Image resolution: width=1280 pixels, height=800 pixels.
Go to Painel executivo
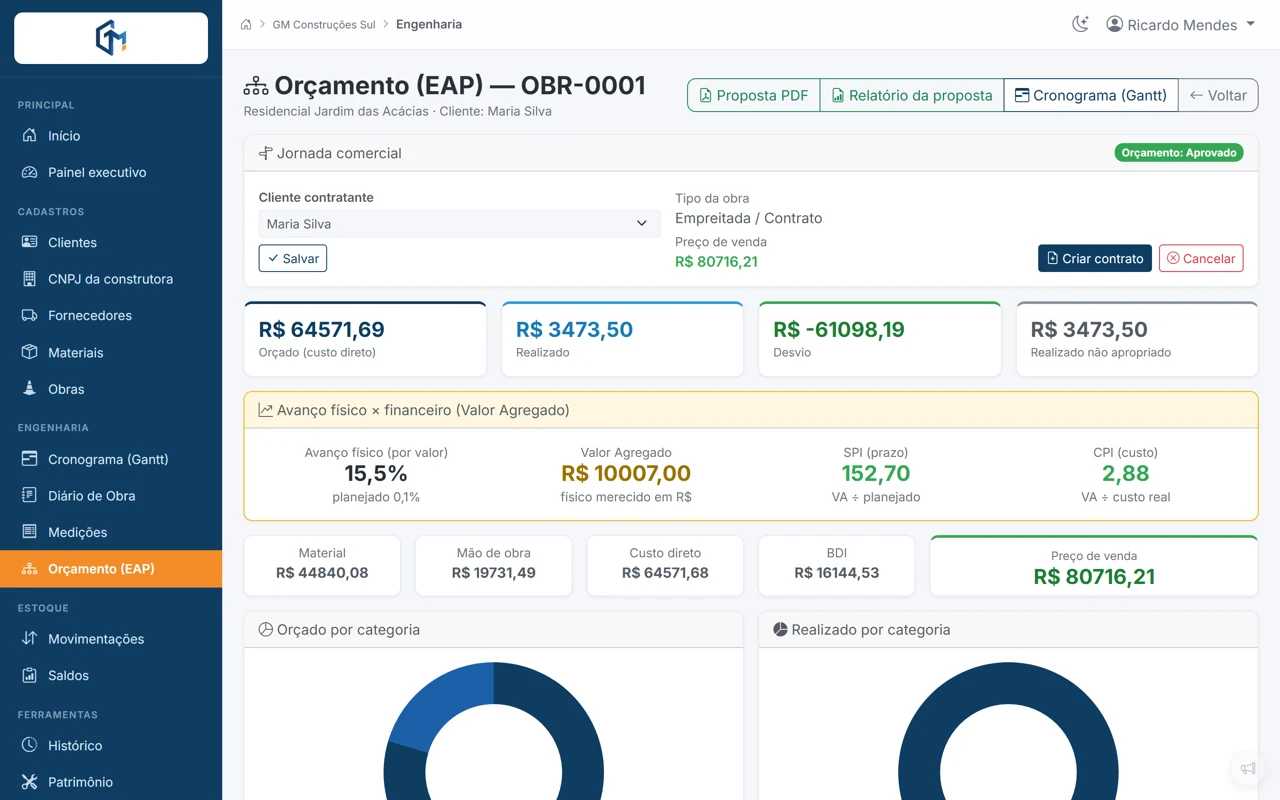click(111, 172)
